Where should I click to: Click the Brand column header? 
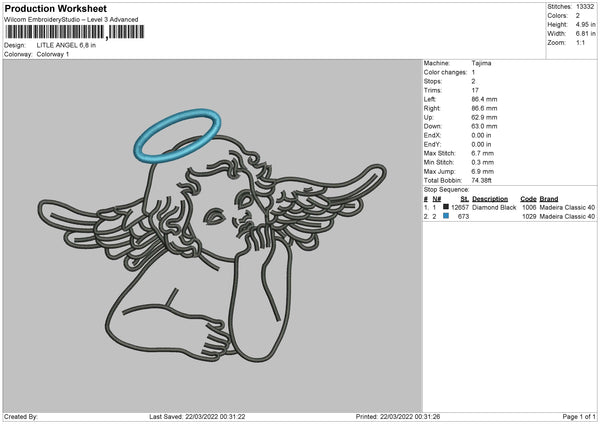pos(549,199)
